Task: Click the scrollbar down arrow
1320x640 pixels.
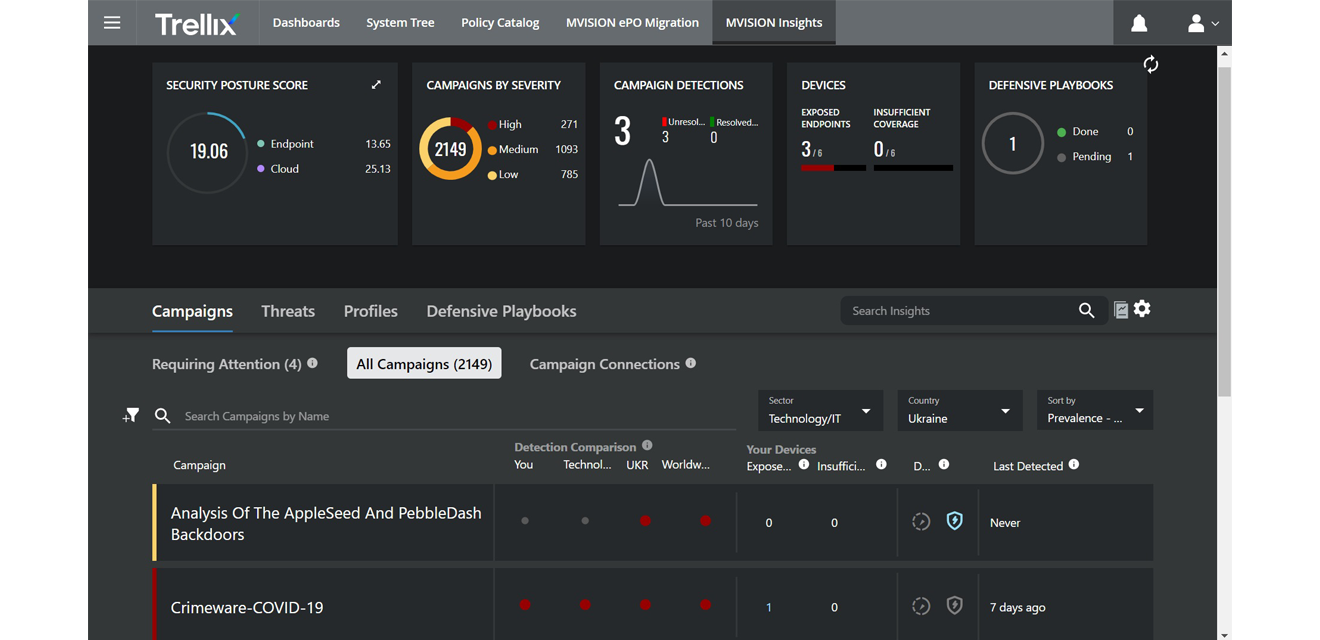Action: pyautogui.click(x=1224, y=634)
